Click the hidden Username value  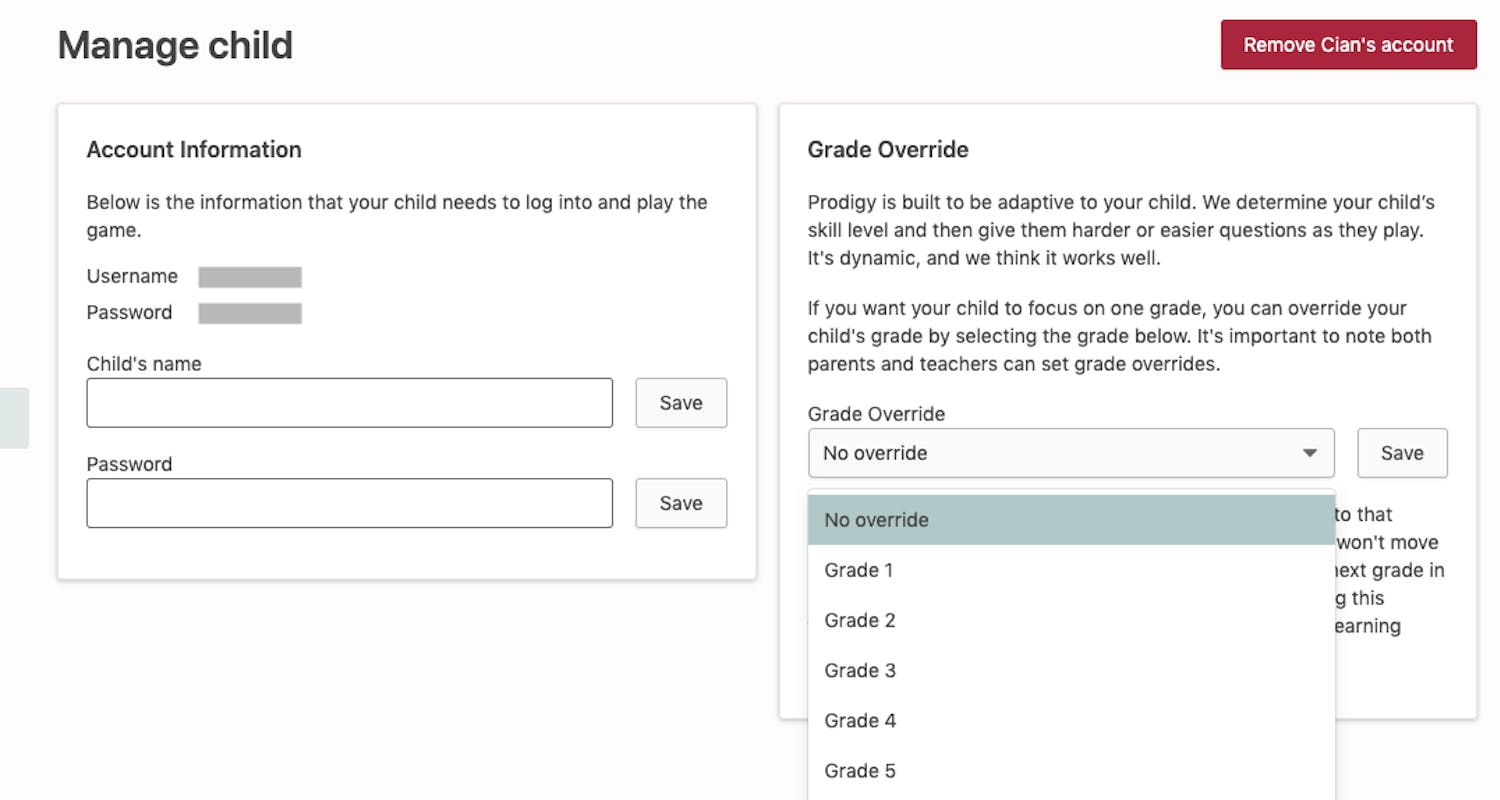coord(250,276)
